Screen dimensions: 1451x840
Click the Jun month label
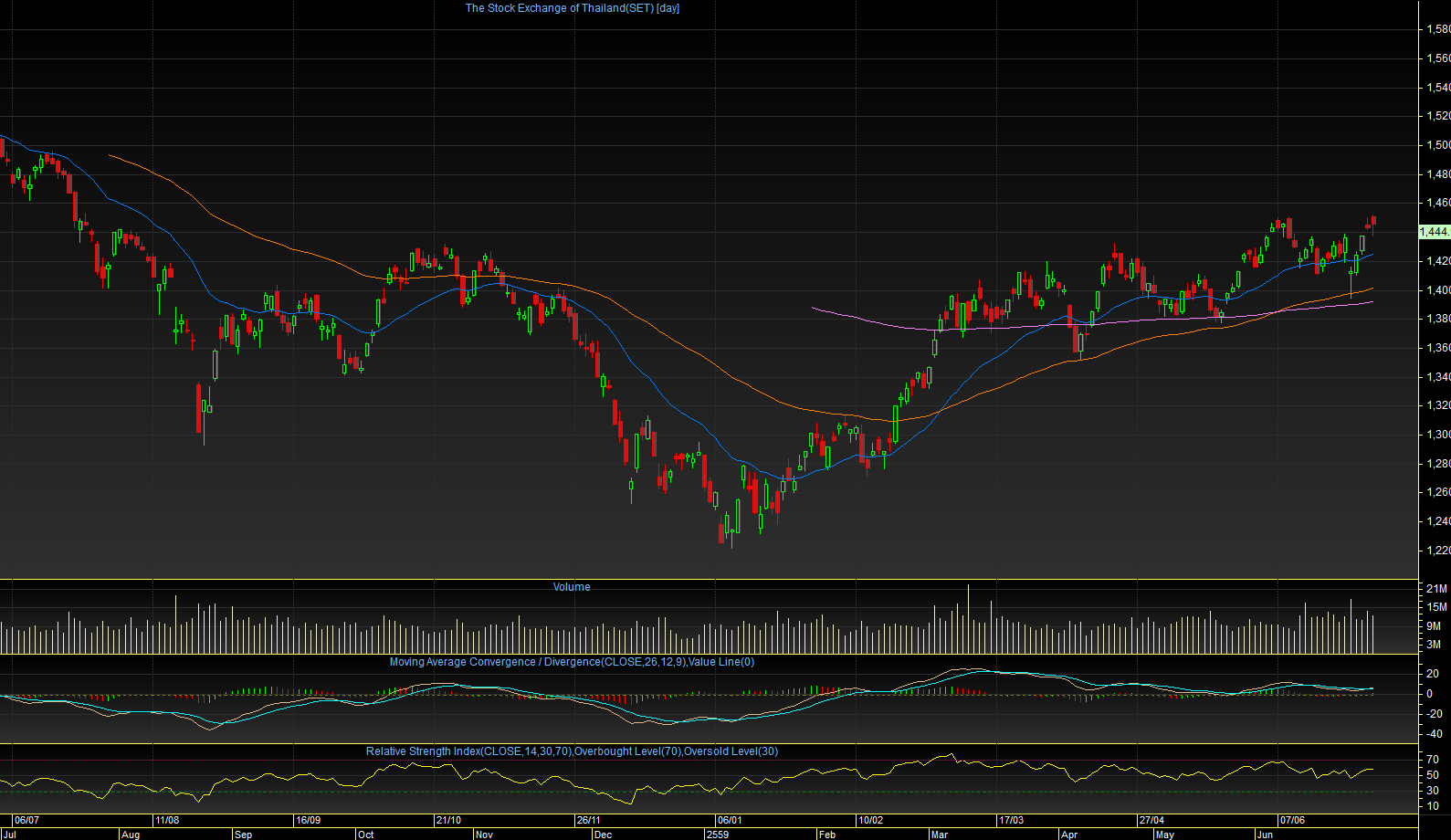click(1265, 835)
